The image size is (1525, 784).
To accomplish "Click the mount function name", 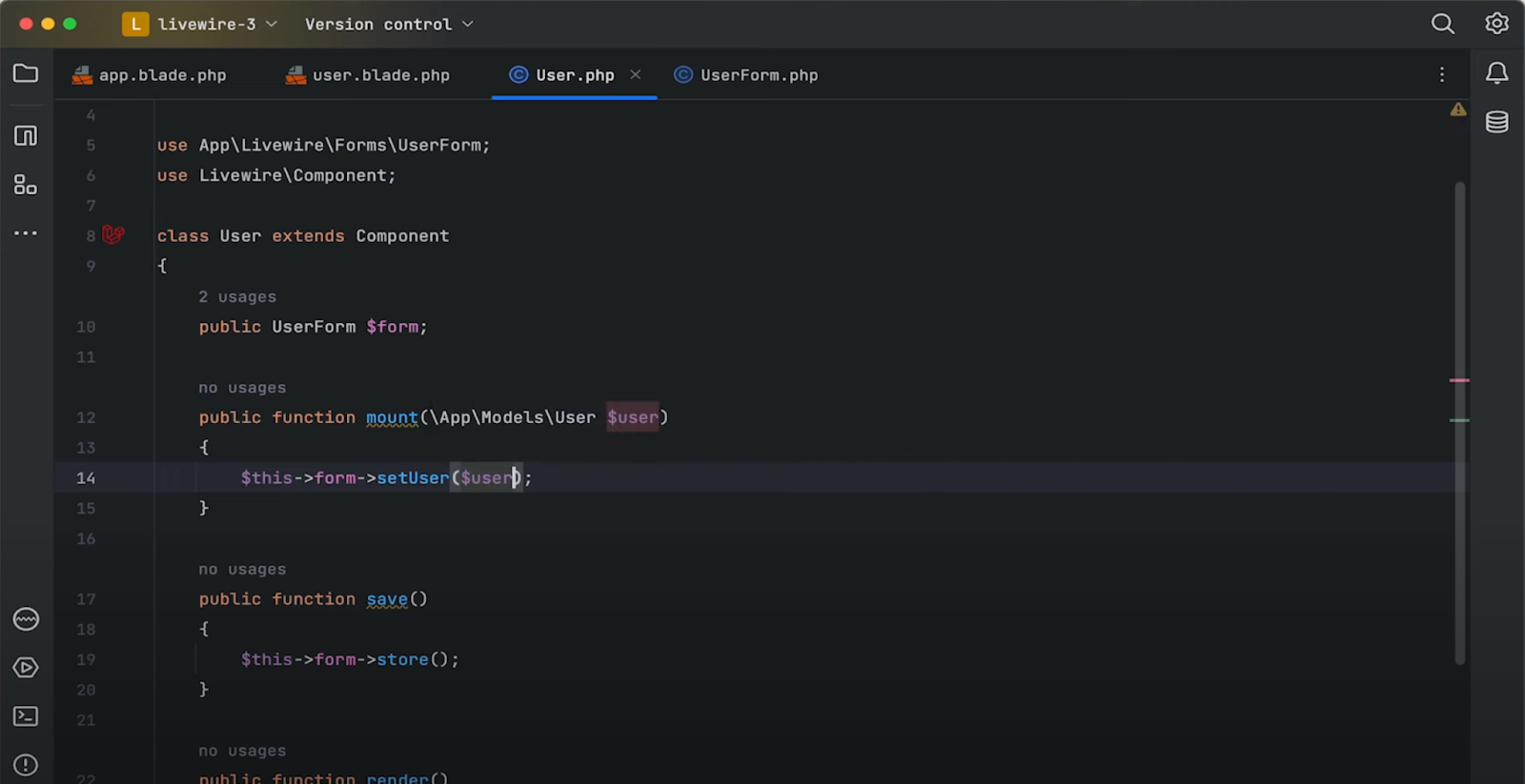I will [392, 417].
